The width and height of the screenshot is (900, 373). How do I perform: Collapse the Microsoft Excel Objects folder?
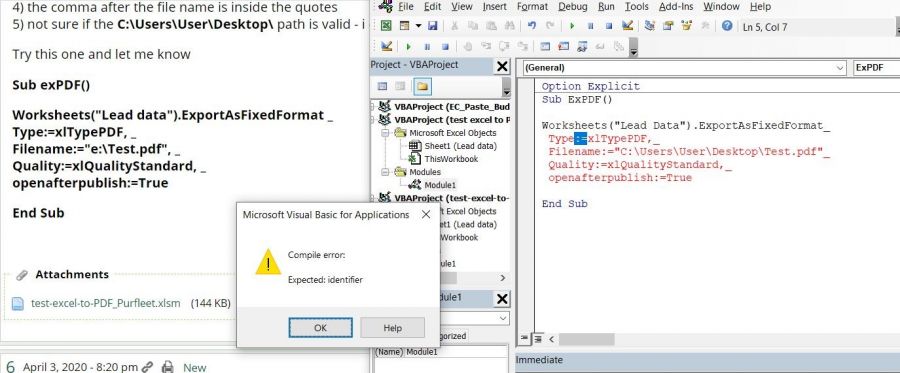(384, 133)
